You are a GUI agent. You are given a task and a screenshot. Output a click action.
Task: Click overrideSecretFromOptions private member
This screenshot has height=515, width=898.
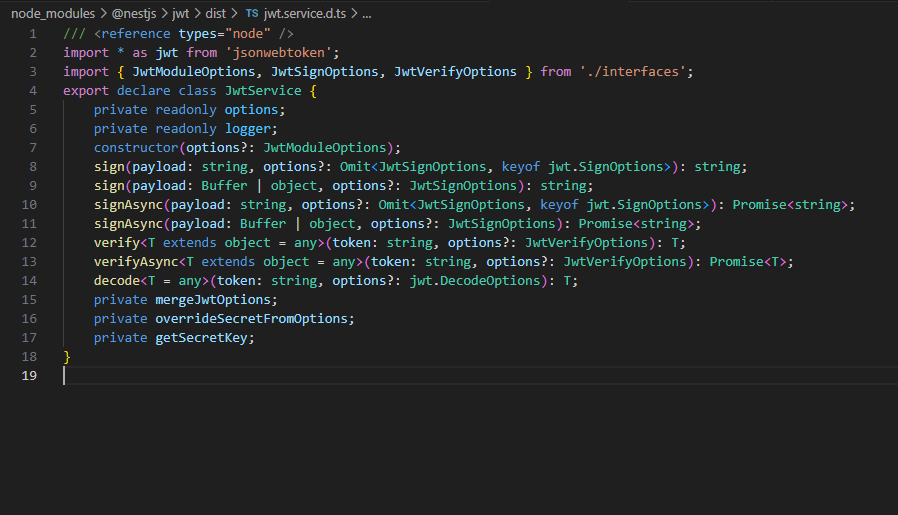(251, 319)
